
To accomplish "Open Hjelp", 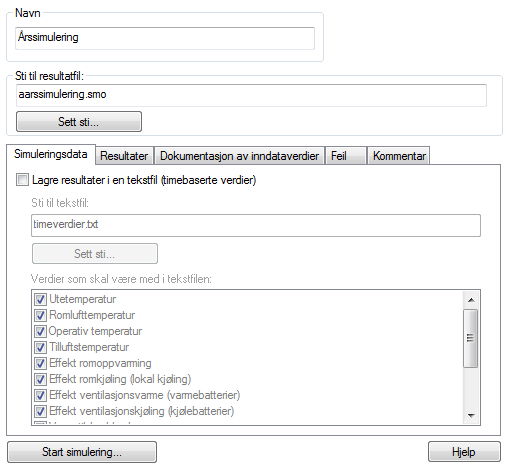I will (x=464, y=452).
